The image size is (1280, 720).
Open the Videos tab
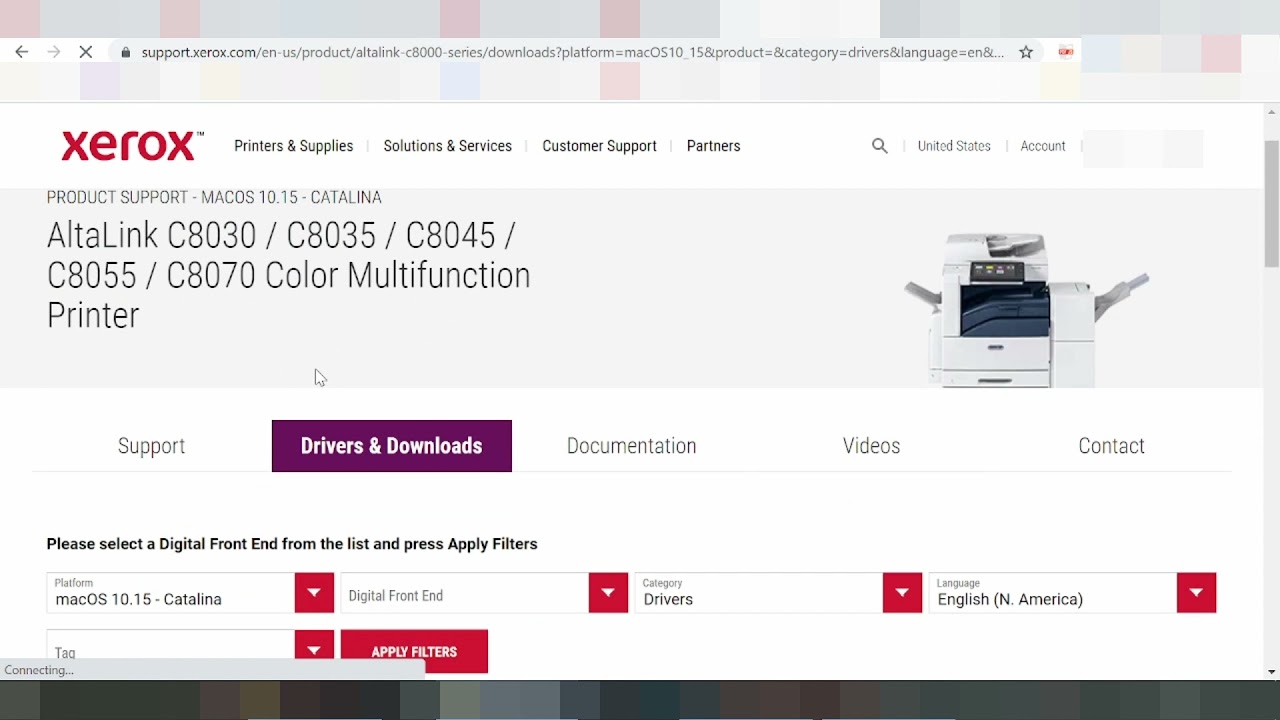coord(872,446)
